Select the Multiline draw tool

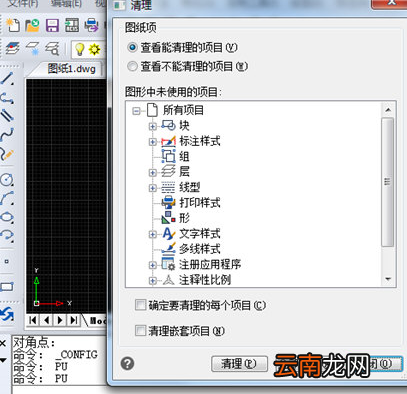point(7,115)
